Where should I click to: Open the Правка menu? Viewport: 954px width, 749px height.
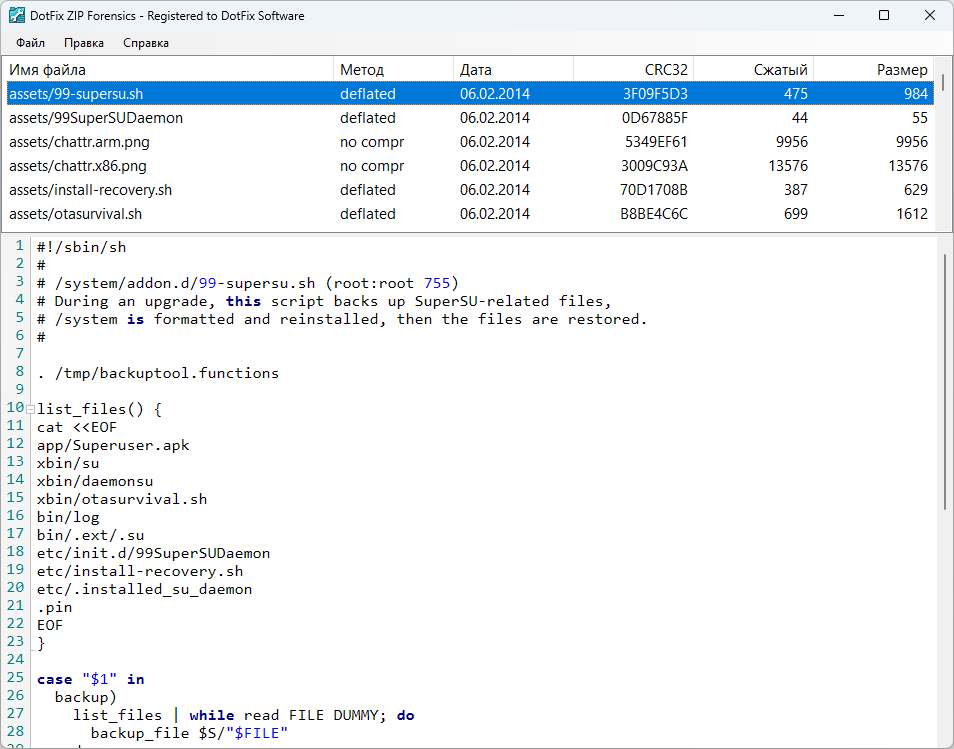click(83, 43)
